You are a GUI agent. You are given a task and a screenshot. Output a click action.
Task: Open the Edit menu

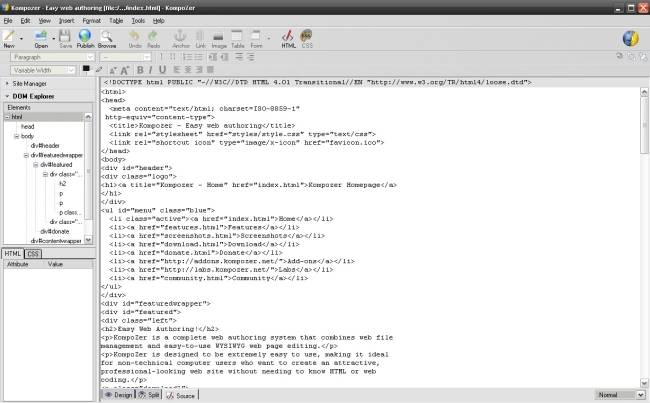click(25, 20)
